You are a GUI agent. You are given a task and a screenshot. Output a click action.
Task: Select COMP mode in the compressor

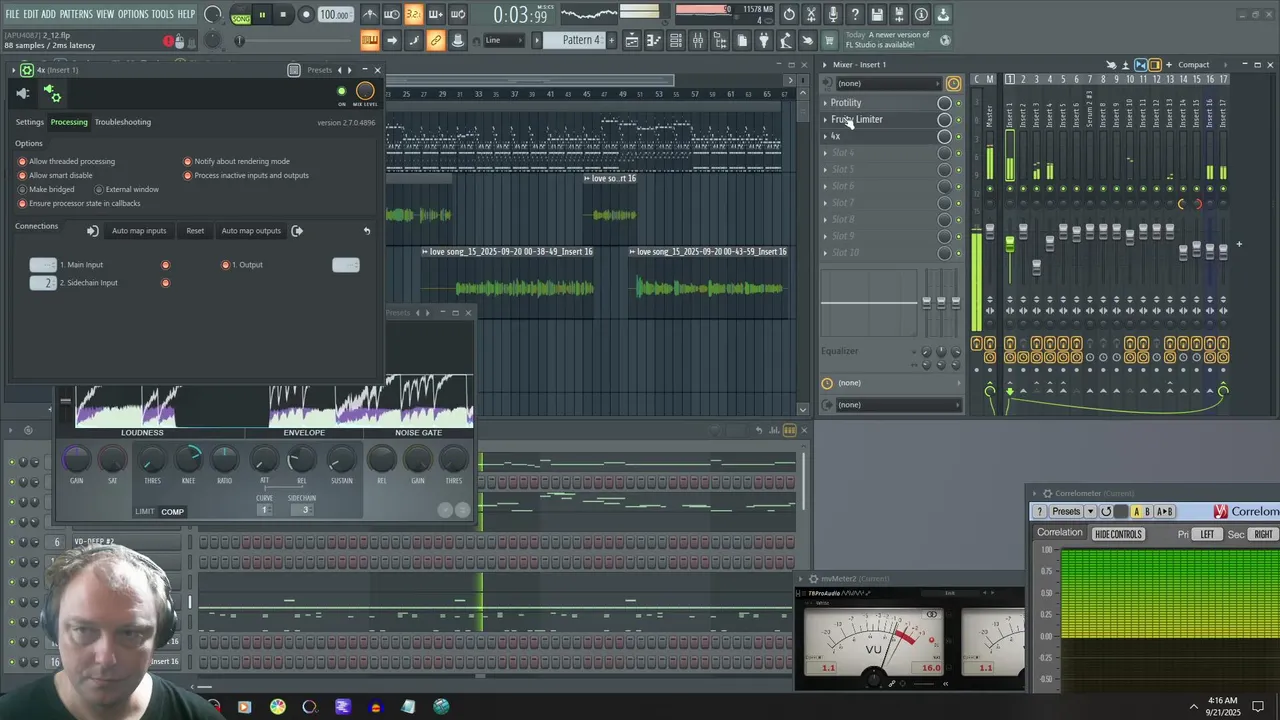pos(173,512)
